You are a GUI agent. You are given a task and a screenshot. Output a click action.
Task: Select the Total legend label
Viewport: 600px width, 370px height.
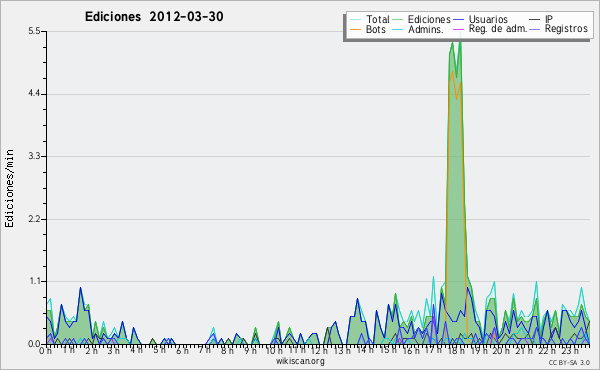tap(378, 19)
